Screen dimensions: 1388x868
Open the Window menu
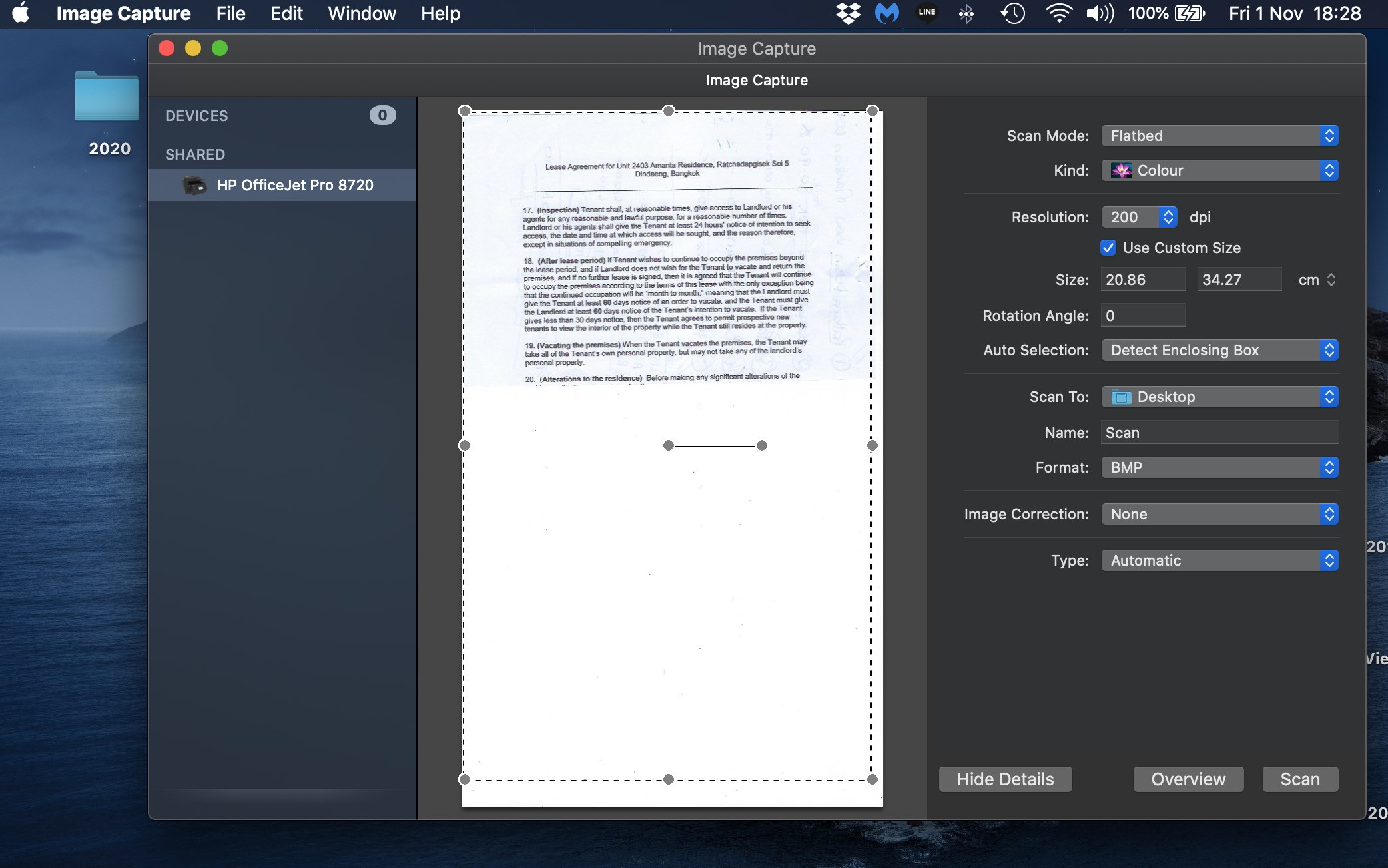click(362, 13)
